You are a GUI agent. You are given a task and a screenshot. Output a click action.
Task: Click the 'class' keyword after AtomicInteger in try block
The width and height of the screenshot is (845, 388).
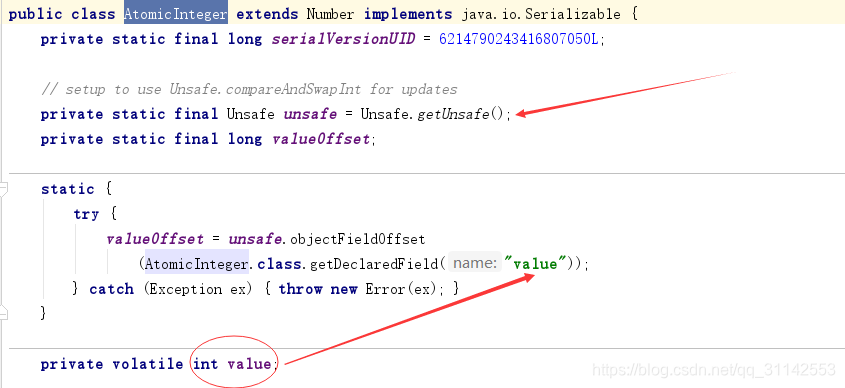tap(279, 264)
